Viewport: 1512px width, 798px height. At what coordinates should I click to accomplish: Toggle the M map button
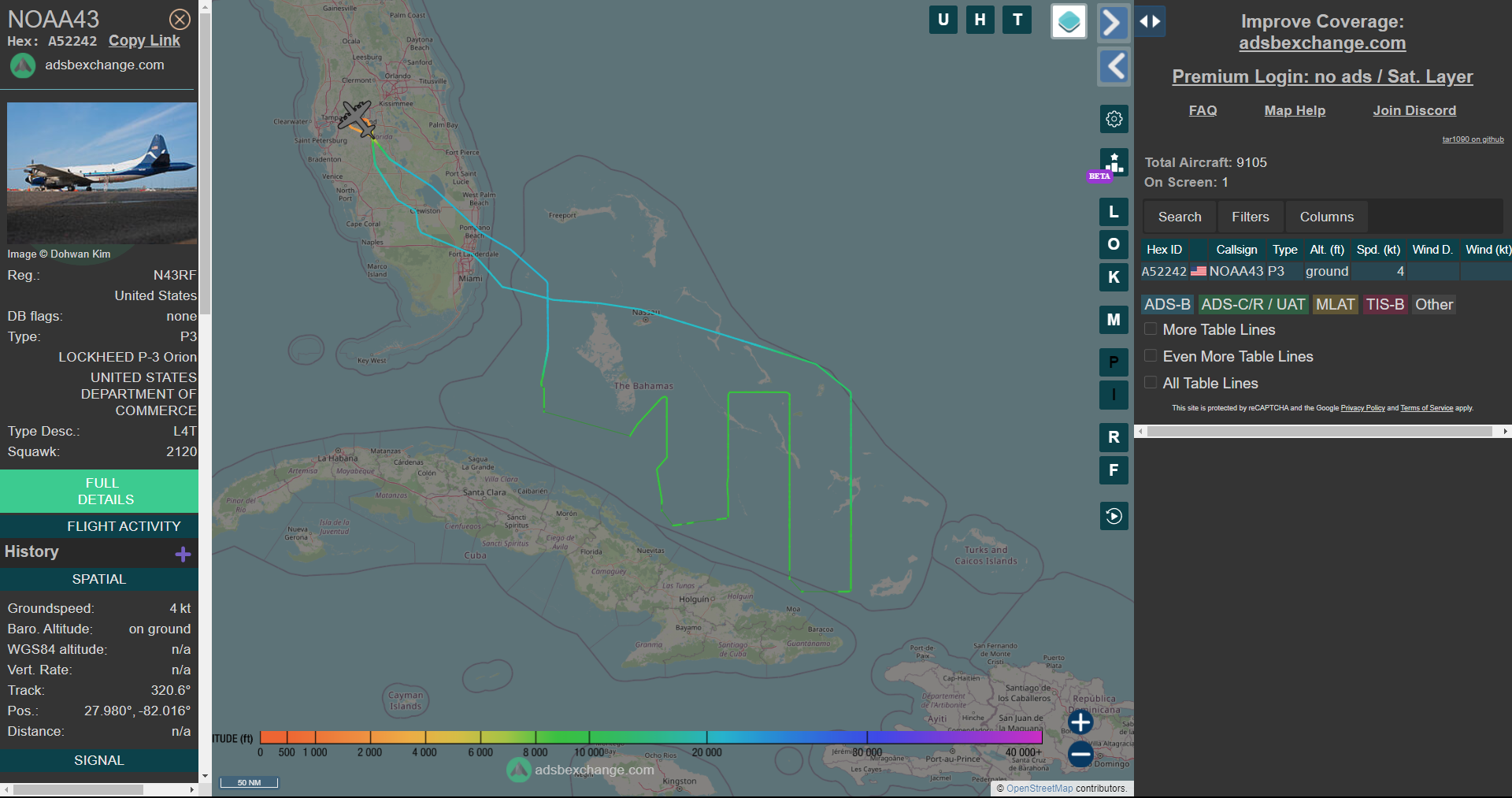pyautogui.click(x=1114, y=320)
